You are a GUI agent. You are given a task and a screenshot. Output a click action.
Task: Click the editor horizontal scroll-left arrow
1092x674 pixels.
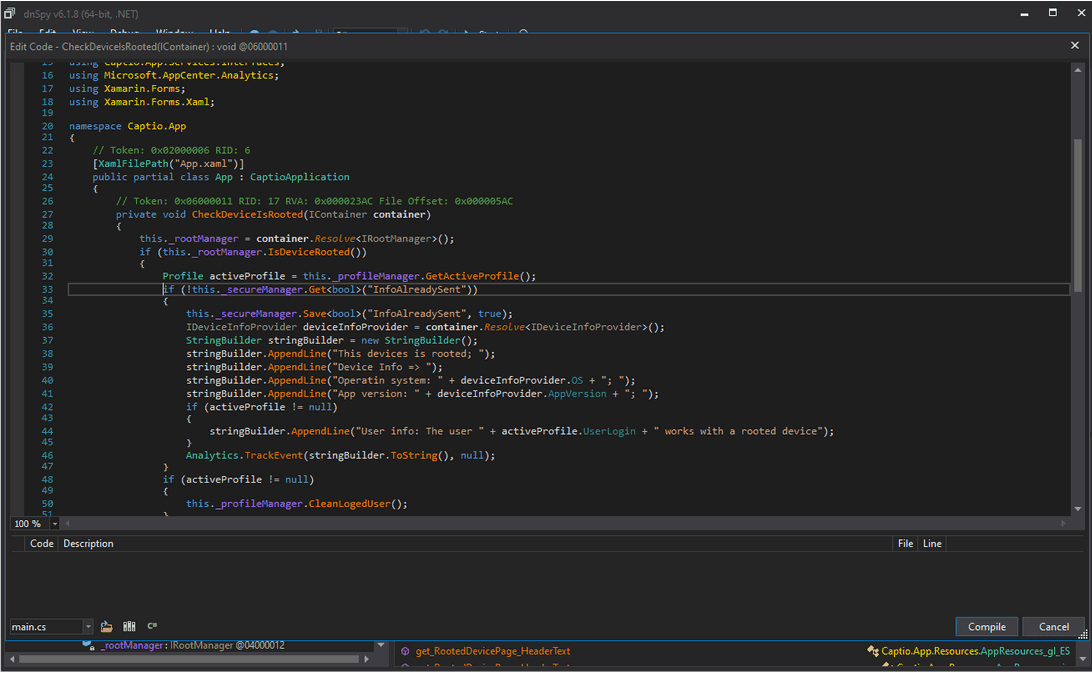[68, 523]
